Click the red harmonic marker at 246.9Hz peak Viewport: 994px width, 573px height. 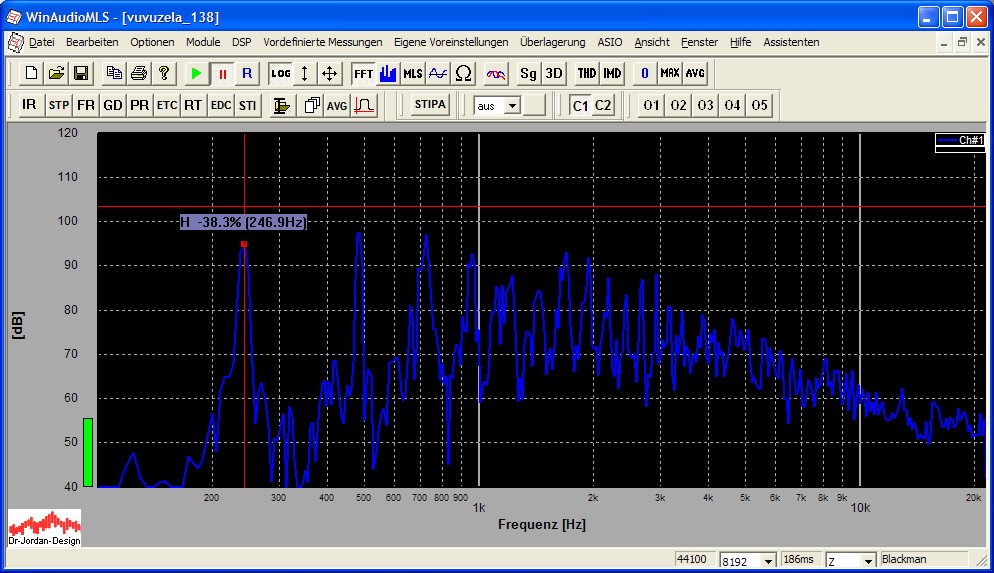coord(244,244)
